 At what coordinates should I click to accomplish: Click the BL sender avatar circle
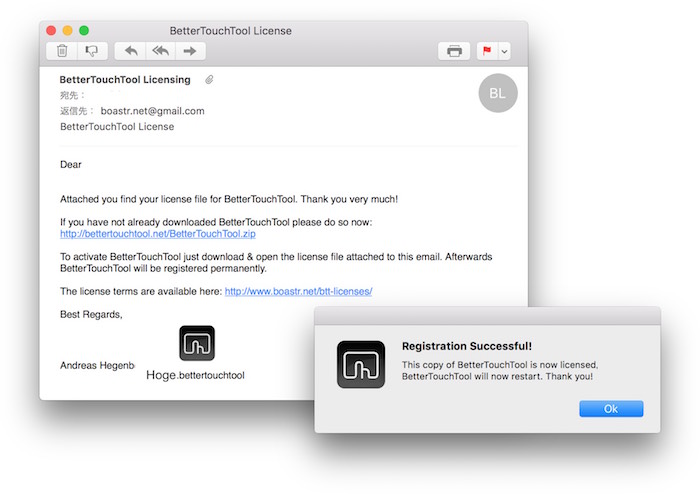click(498, 93)
